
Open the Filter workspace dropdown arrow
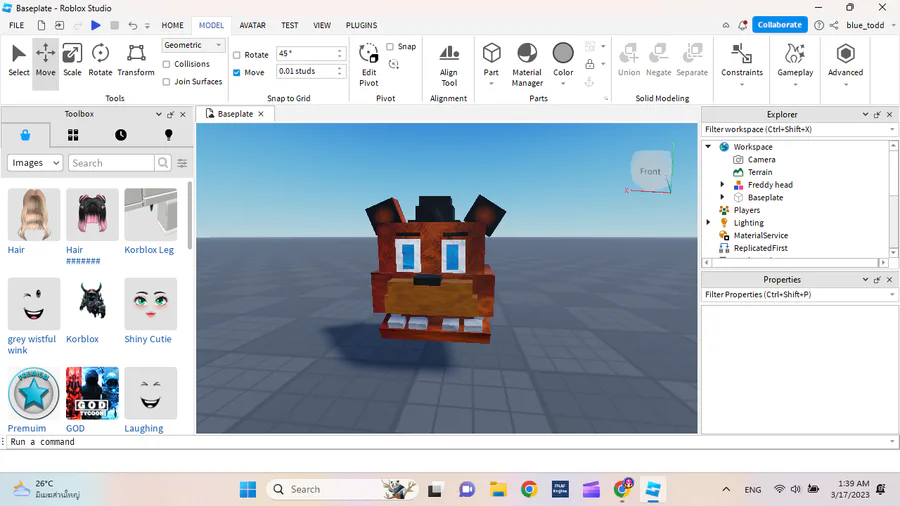click(x=892, y=130)
